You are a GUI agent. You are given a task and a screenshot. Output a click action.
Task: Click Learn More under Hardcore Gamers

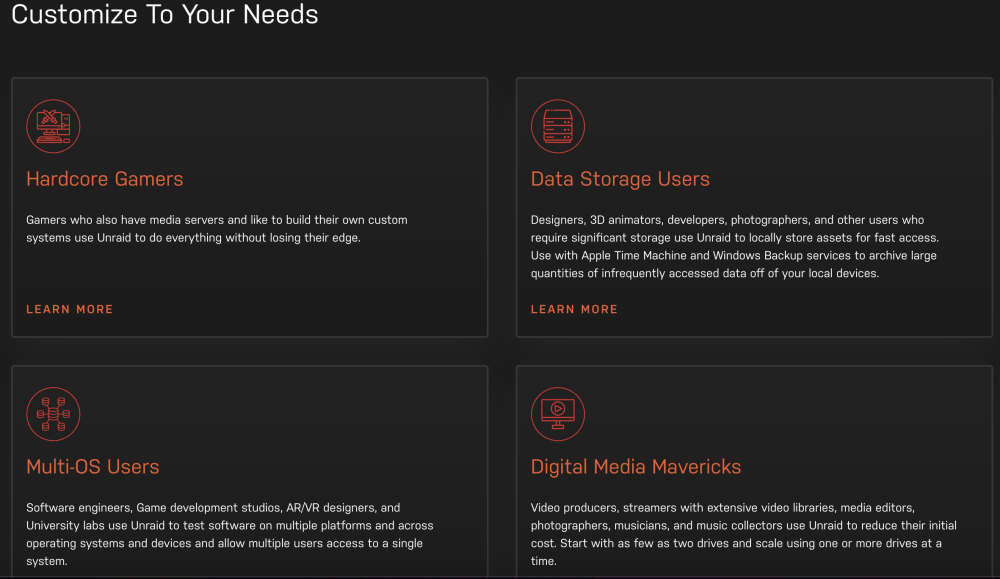pyautogui.click(x=70, y=309)
